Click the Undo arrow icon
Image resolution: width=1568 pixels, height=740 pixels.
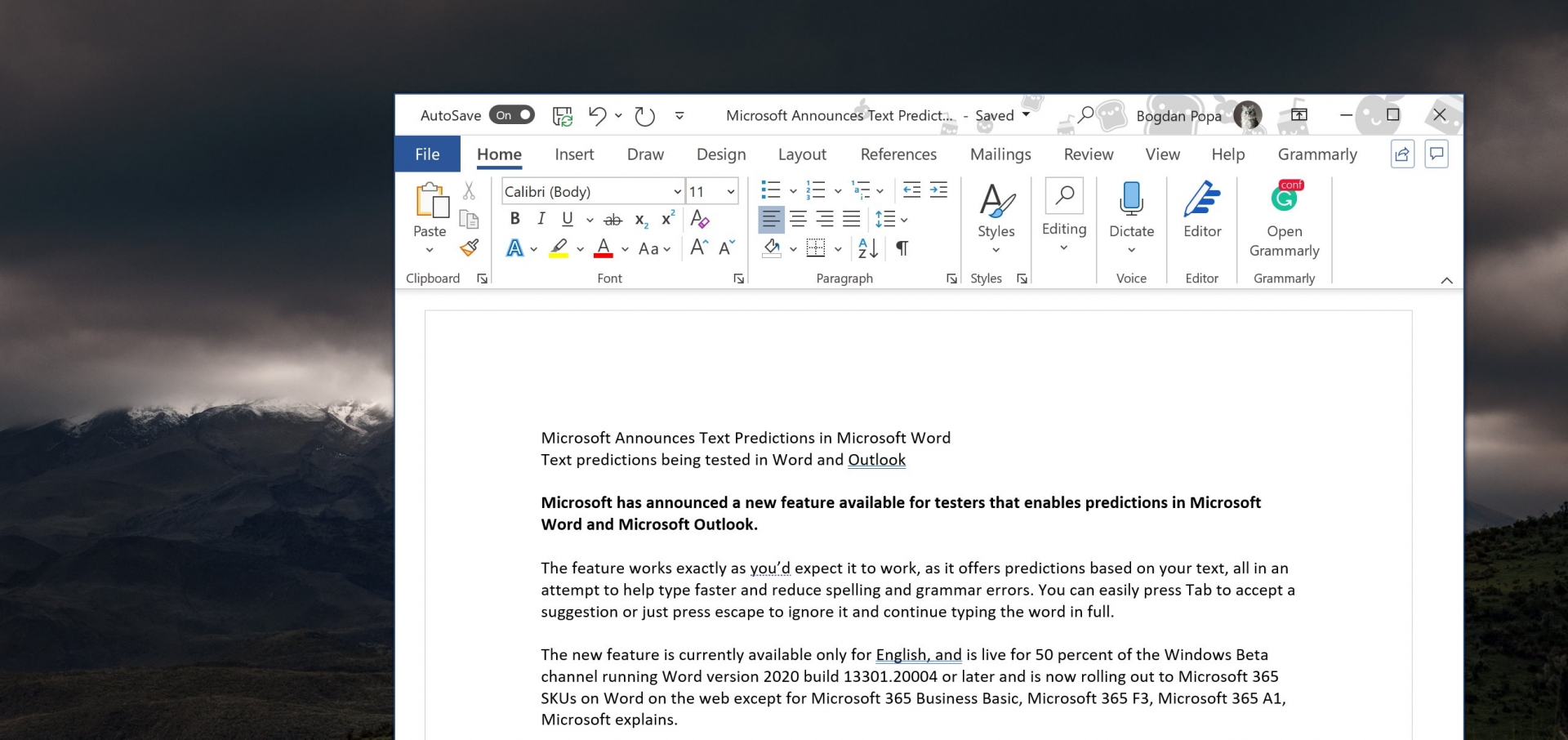tap(597, 116)
